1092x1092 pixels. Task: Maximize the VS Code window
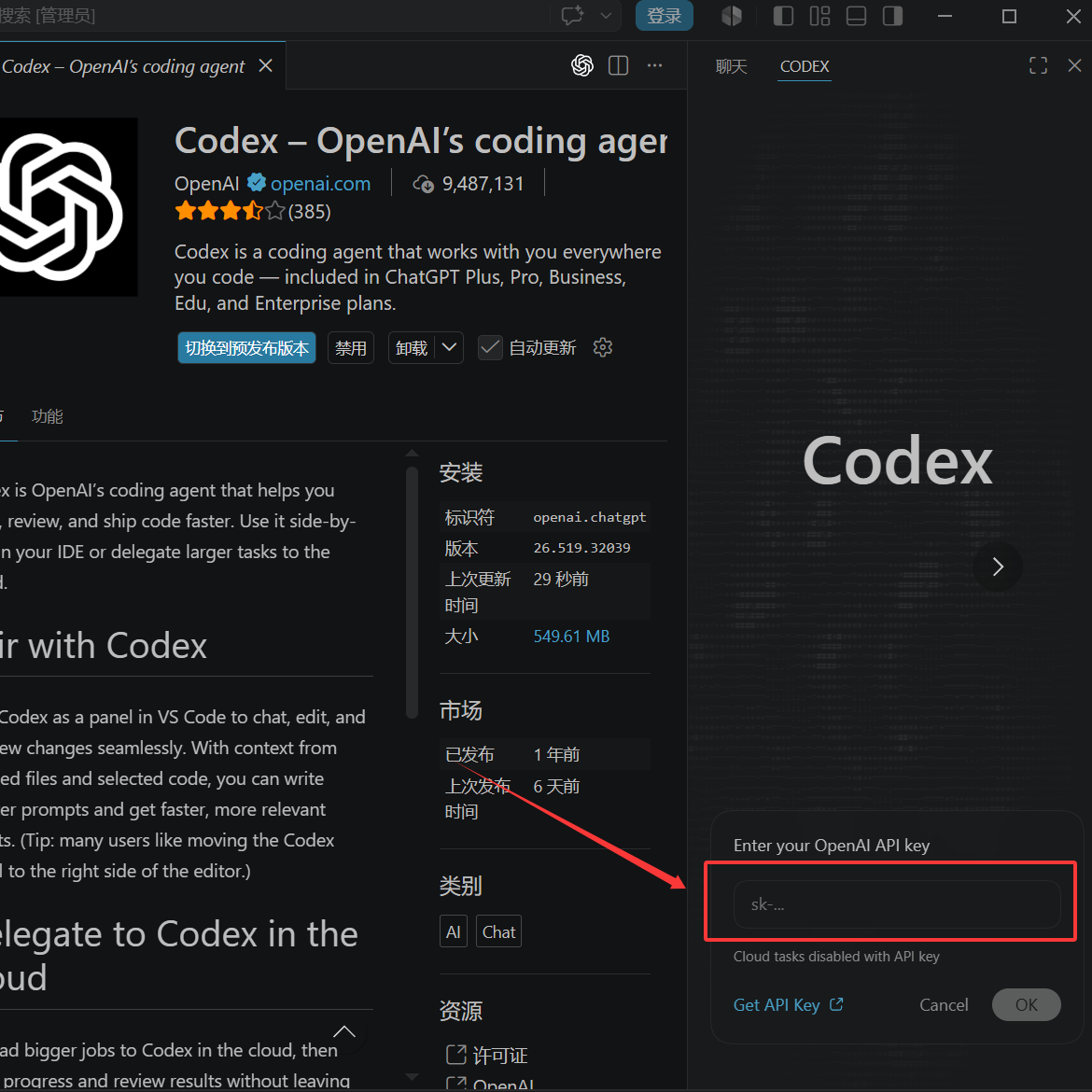[1009, 15]
